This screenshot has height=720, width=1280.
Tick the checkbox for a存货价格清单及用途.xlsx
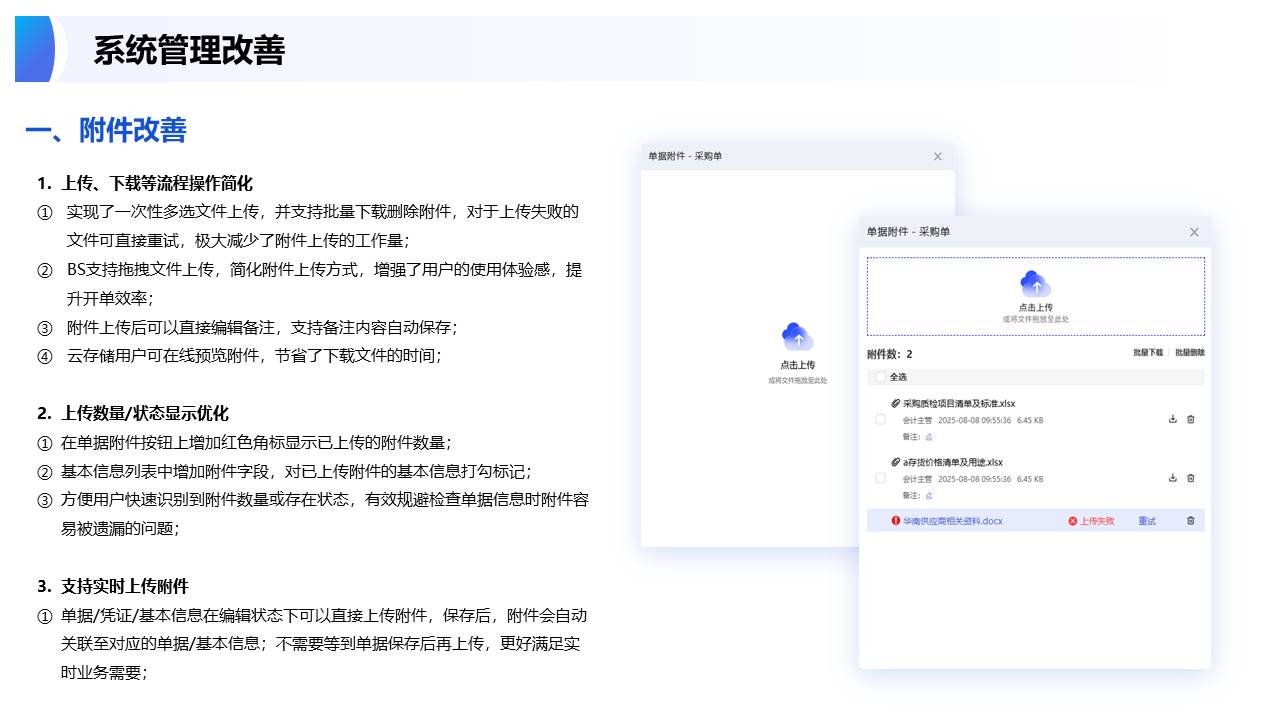pos(880,478)
